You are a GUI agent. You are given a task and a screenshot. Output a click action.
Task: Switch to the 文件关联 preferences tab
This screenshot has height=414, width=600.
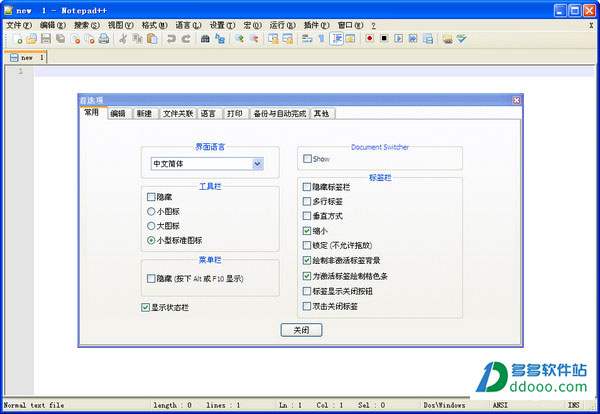tap(178, 114)
